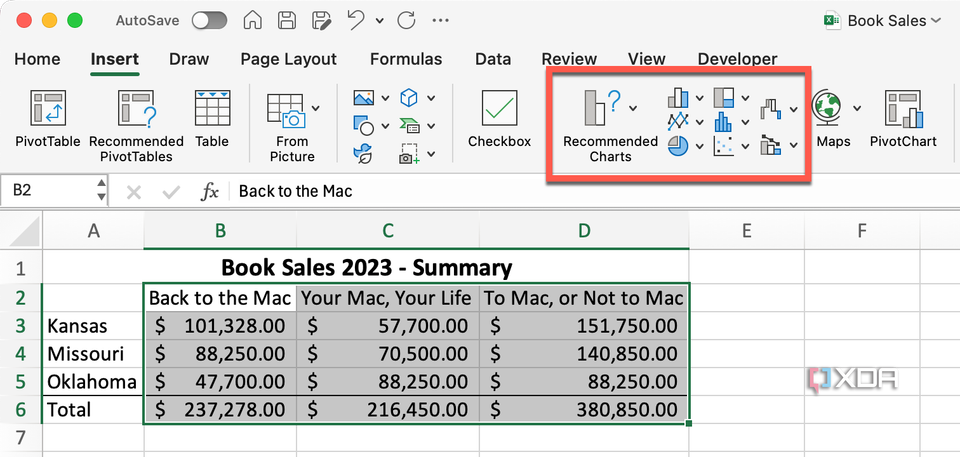Click the formula bar text Back to the Mac
Screen dimensions: 960x457
(296, 191)
